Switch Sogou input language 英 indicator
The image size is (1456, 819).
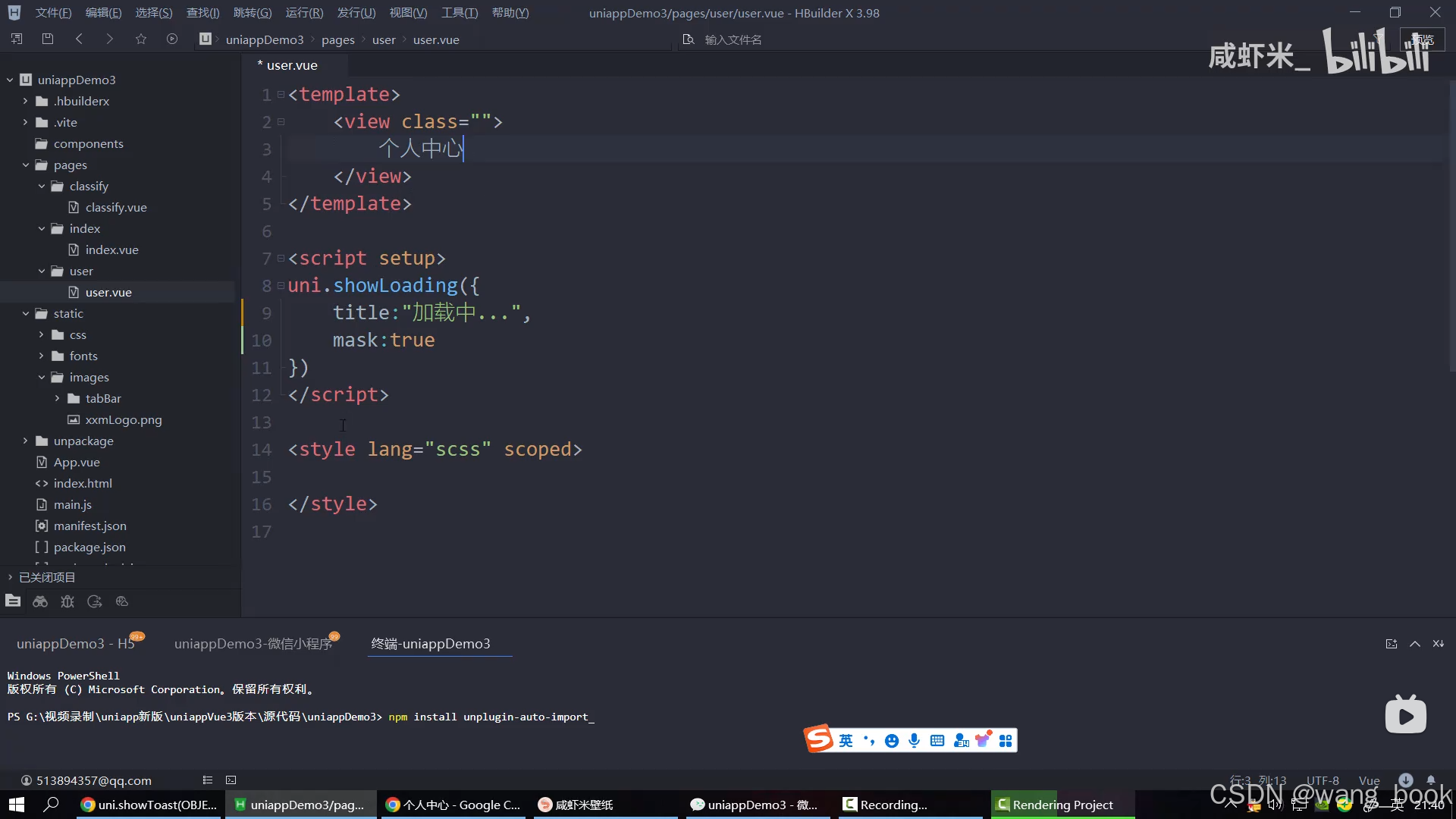click(846, 741)
